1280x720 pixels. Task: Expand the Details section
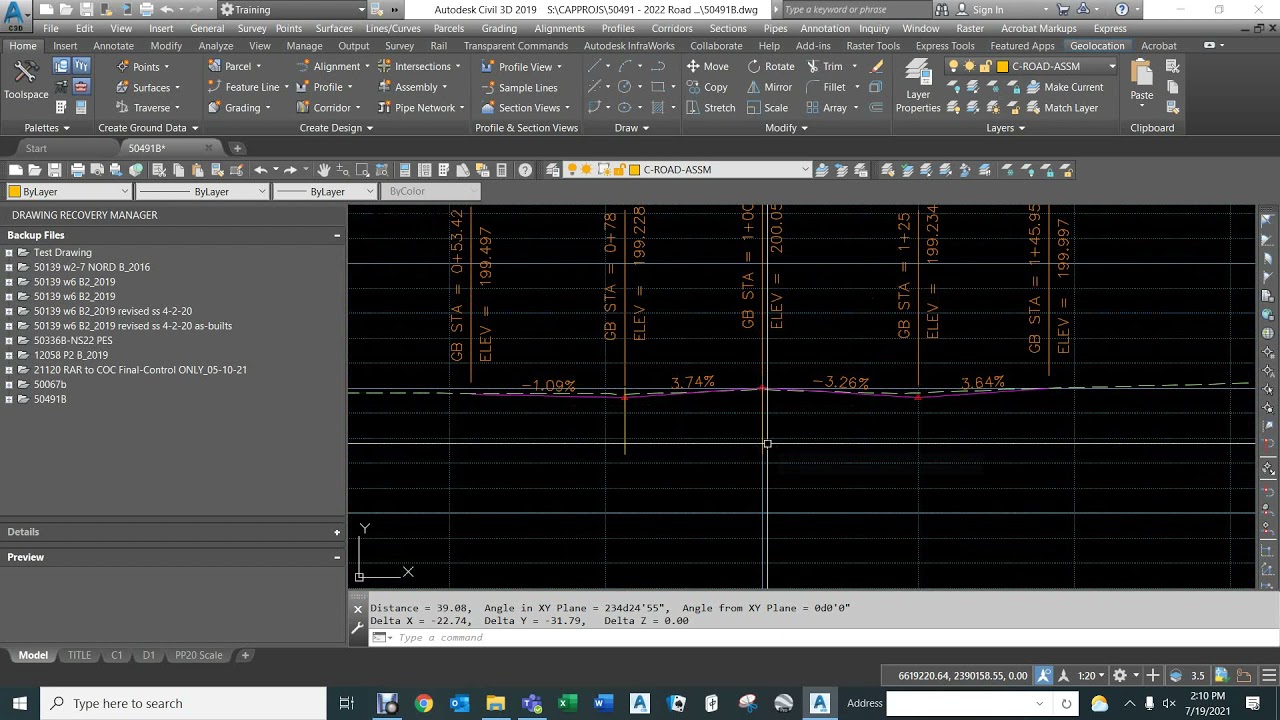tap(337, 532)
